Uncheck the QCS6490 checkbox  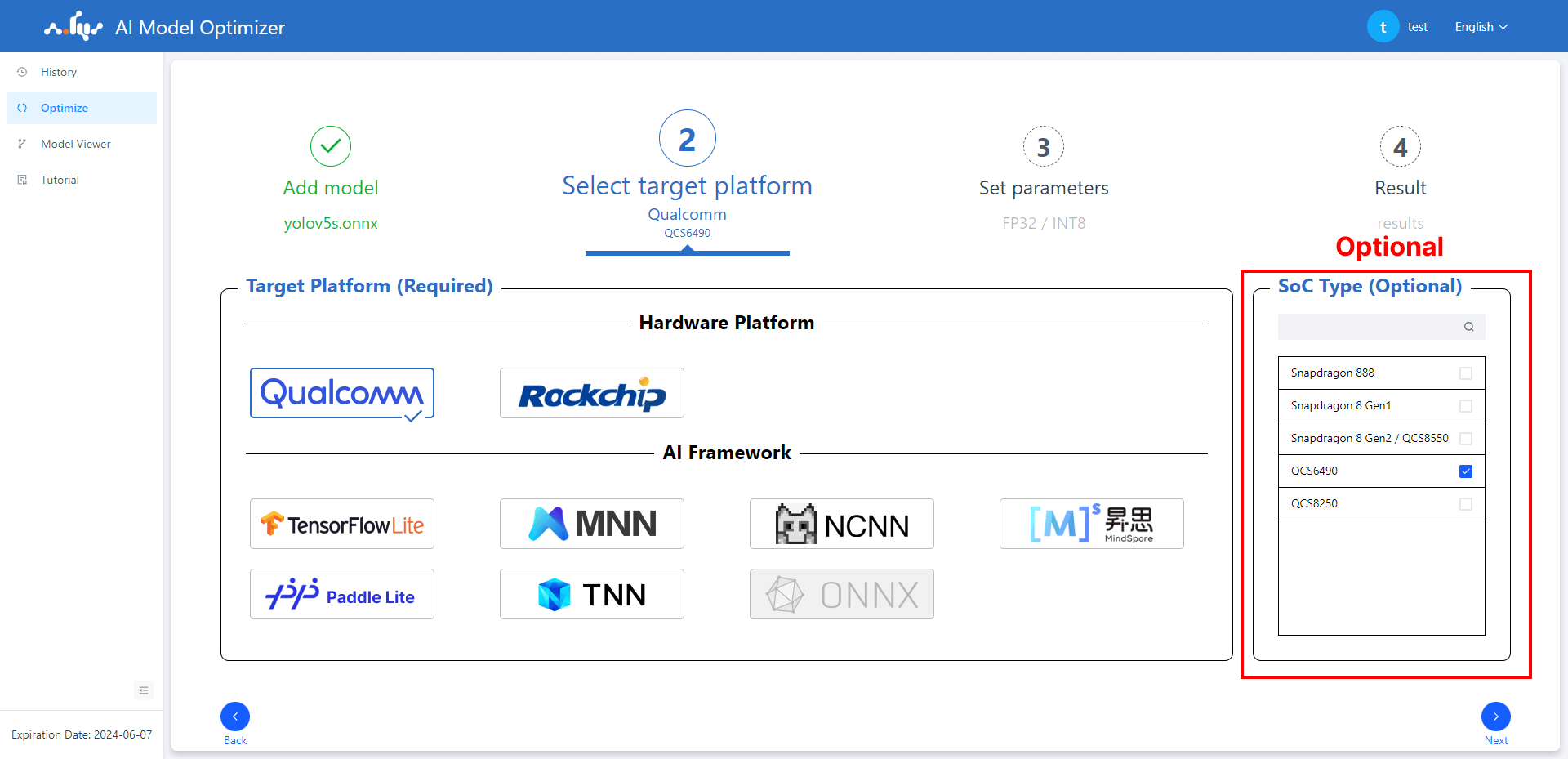click(1465, 471)
